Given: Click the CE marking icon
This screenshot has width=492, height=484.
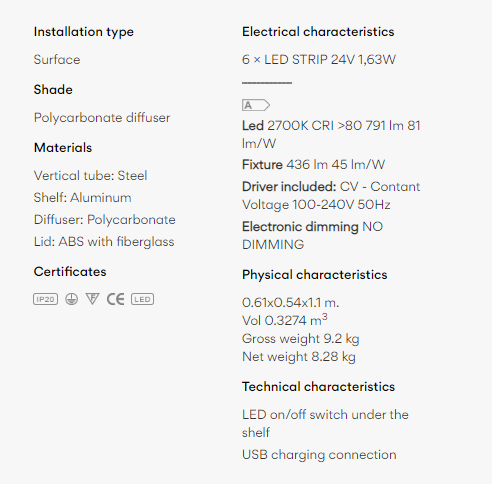Looking at the screenshot, I should [x=115, y=299].
